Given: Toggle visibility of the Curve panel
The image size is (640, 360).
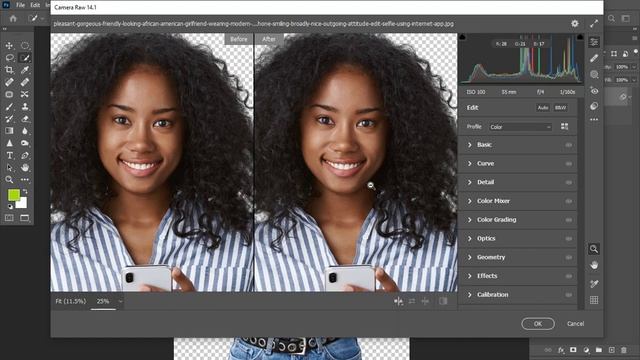Looking at the screenshot, I should coord(569,164).
